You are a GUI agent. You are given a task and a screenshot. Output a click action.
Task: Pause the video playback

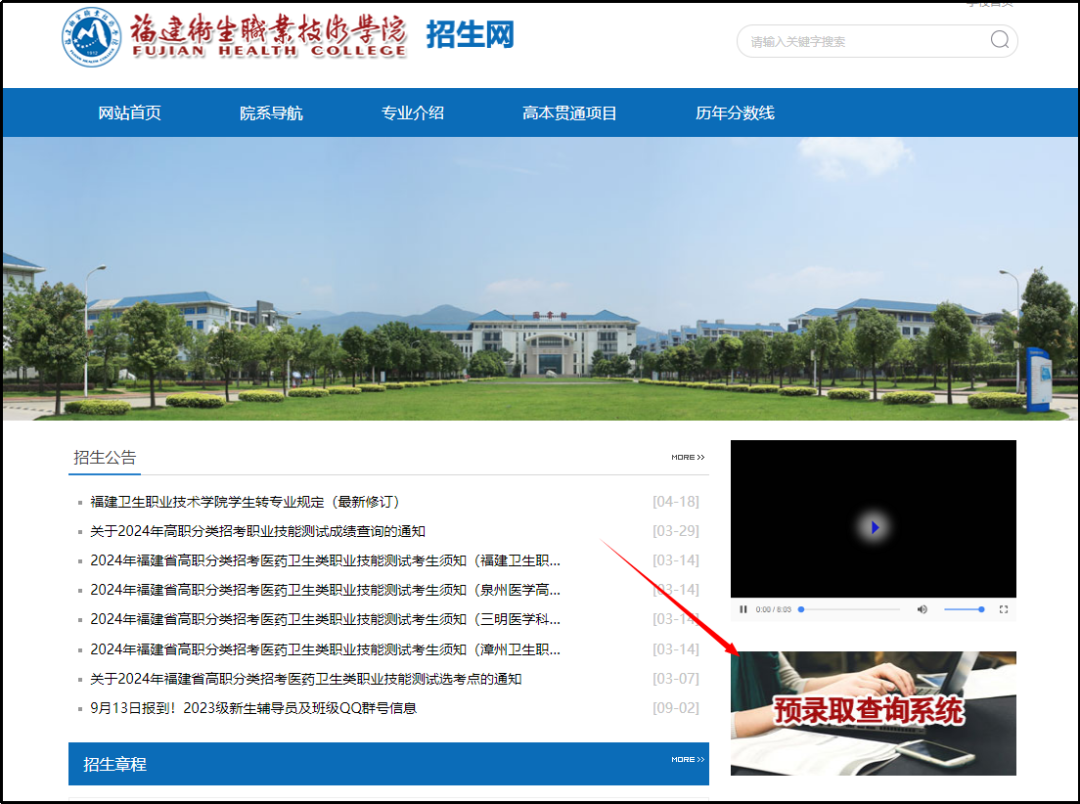coord(744,609)
